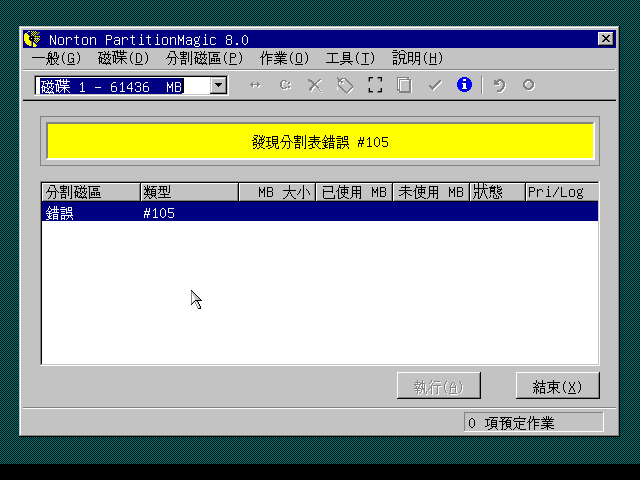Click the format partition brackets toolbar icon
The height and width of the screenshot is (480, 640).
click(x=375, y=85)
